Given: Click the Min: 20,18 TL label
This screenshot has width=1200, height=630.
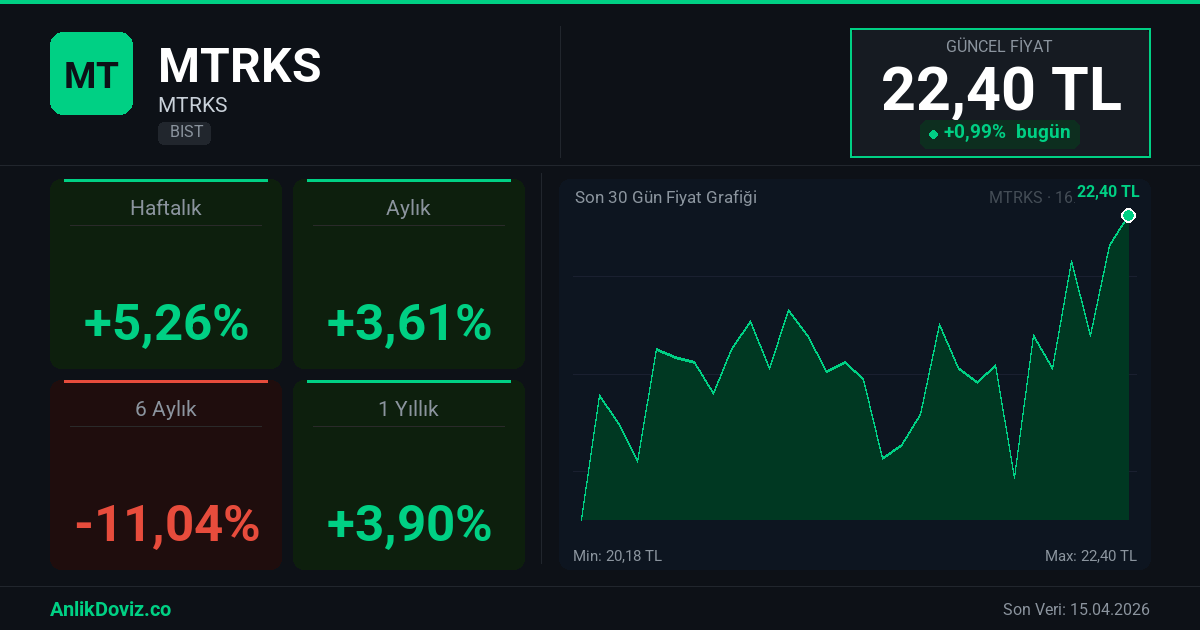Looking at the screenshot, I should click(x=617, y=556).
